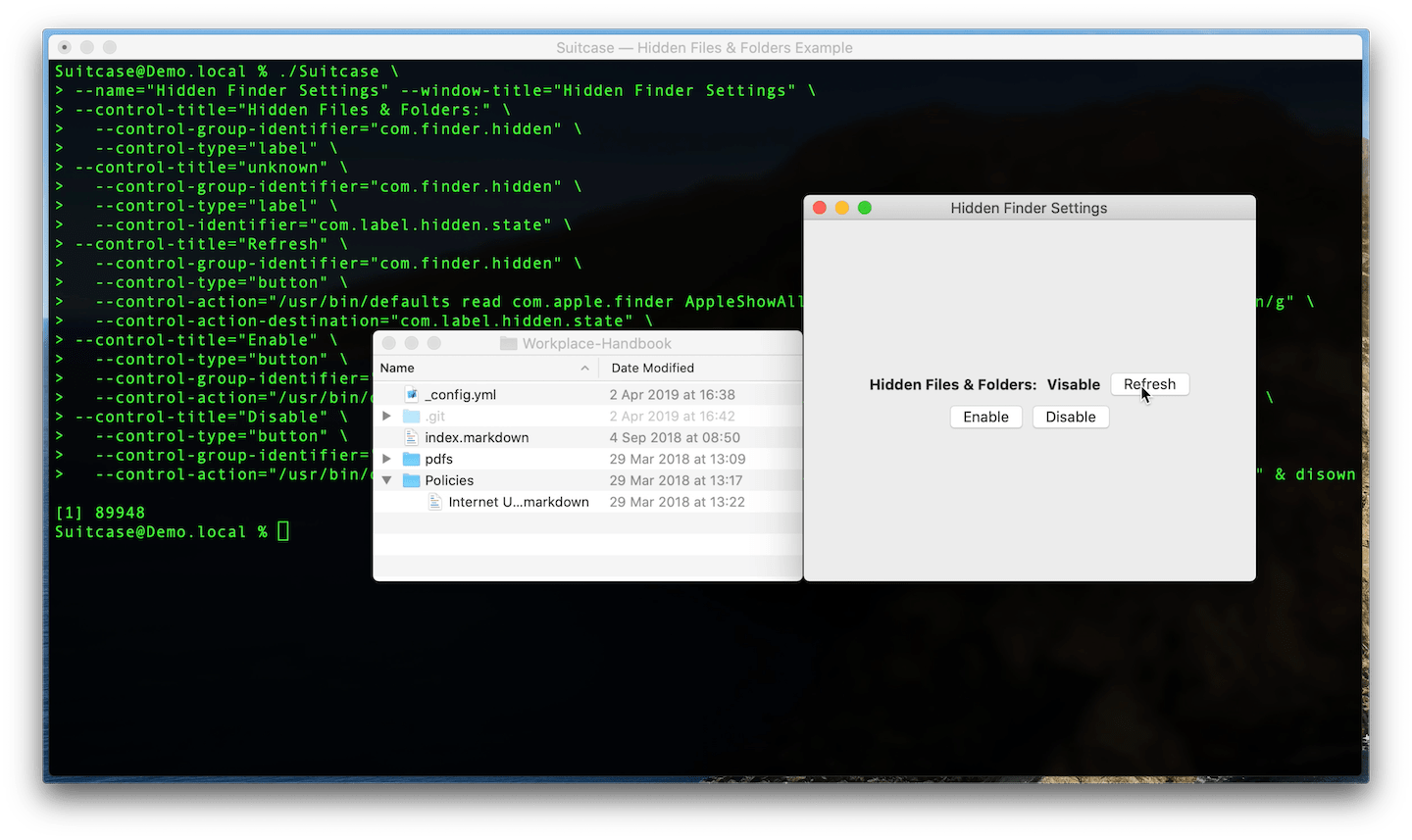The image size is (1412, 840).
Task: Sort files by Date Modified column header
Action: (652, 368)
